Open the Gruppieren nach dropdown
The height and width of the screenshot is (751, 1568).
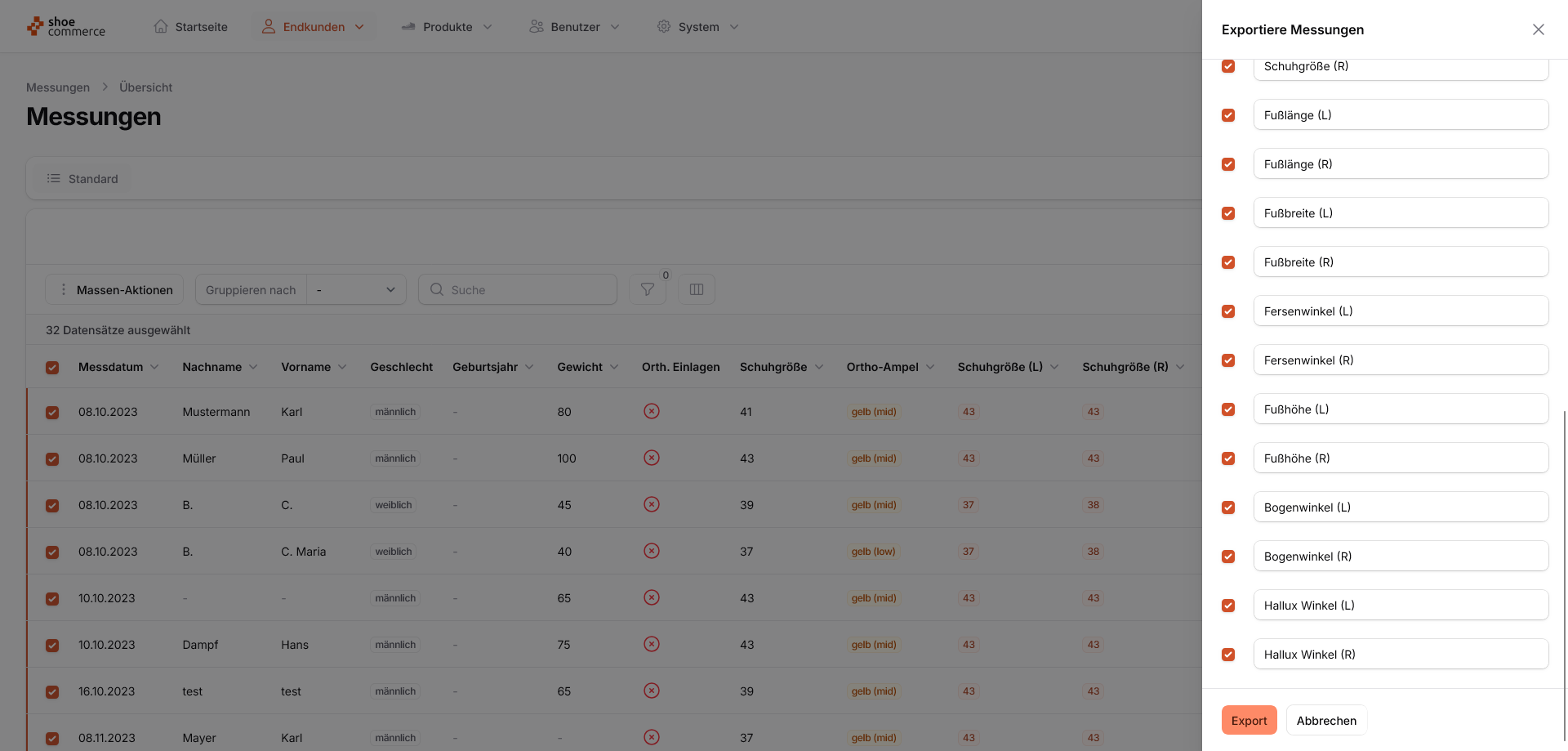pos(356,289)
